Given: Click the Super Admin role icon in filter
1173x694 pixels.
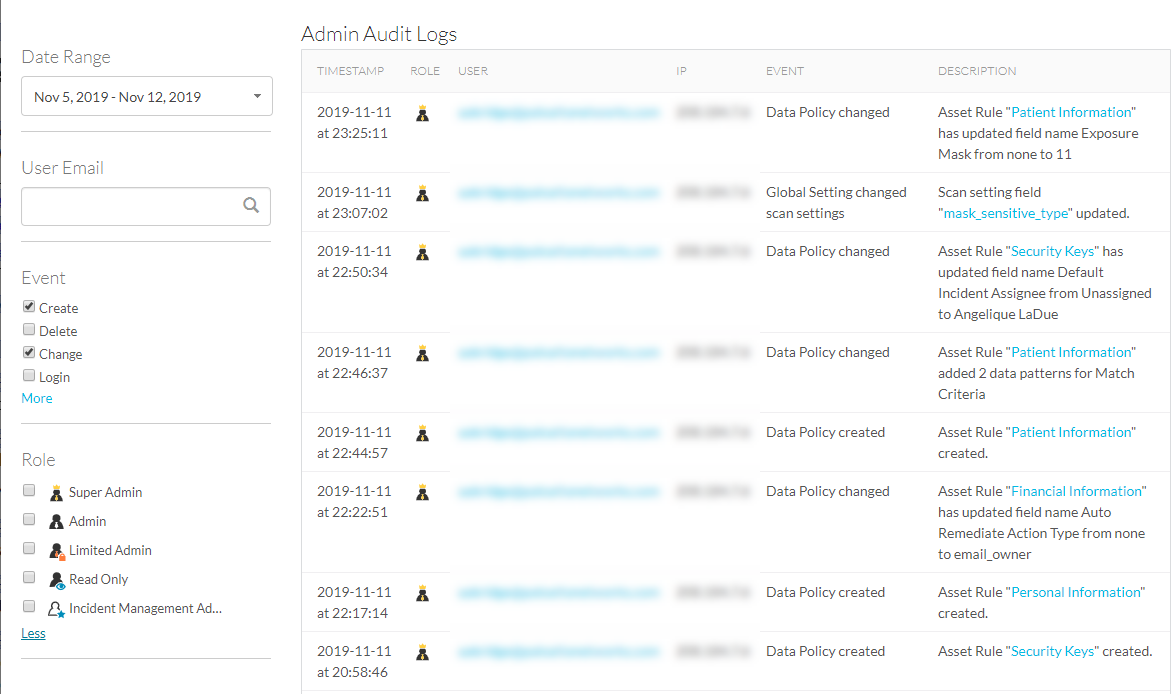Looking at the screenshot, I should (56, 492).
